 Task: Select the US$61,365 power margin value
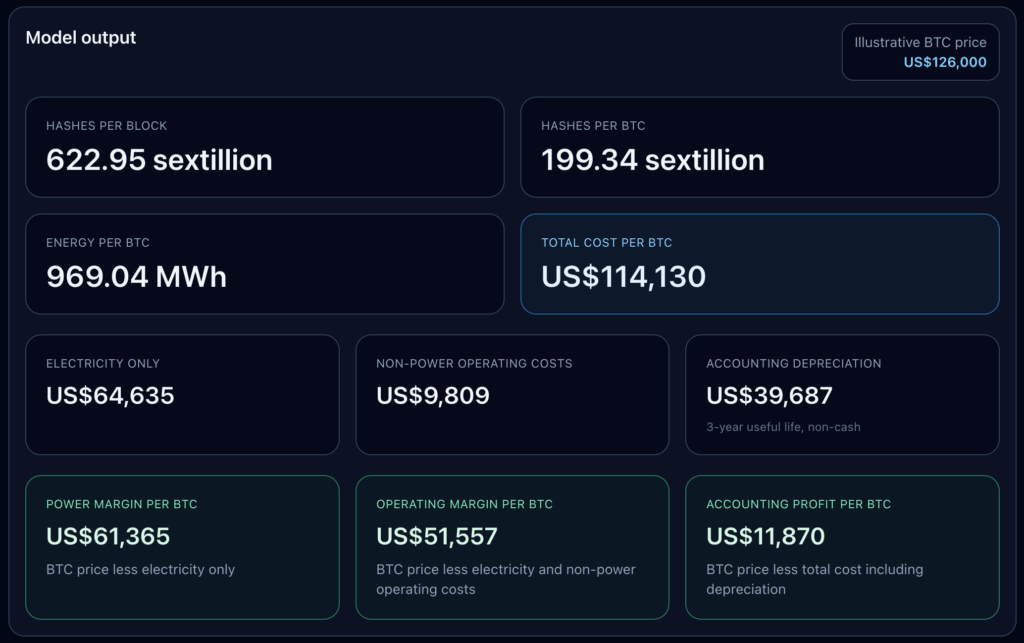pyautogui.click(x=107, y=536)
